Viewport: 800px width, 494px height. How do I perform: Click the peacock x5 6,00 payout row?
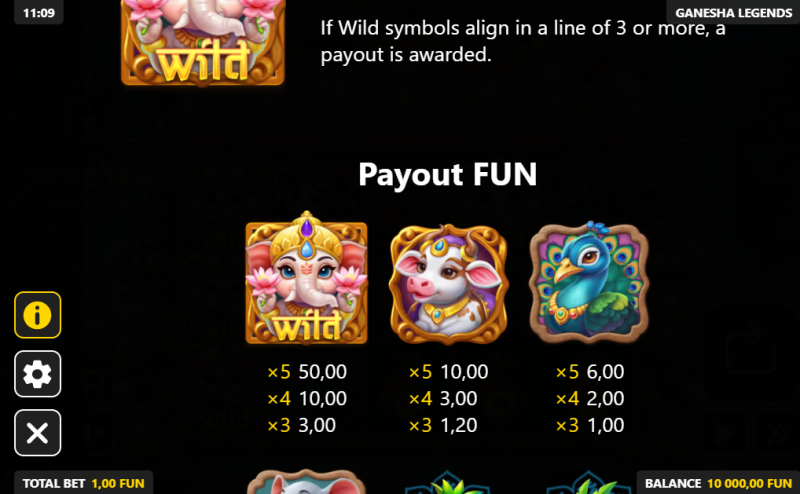click(589, 372)
